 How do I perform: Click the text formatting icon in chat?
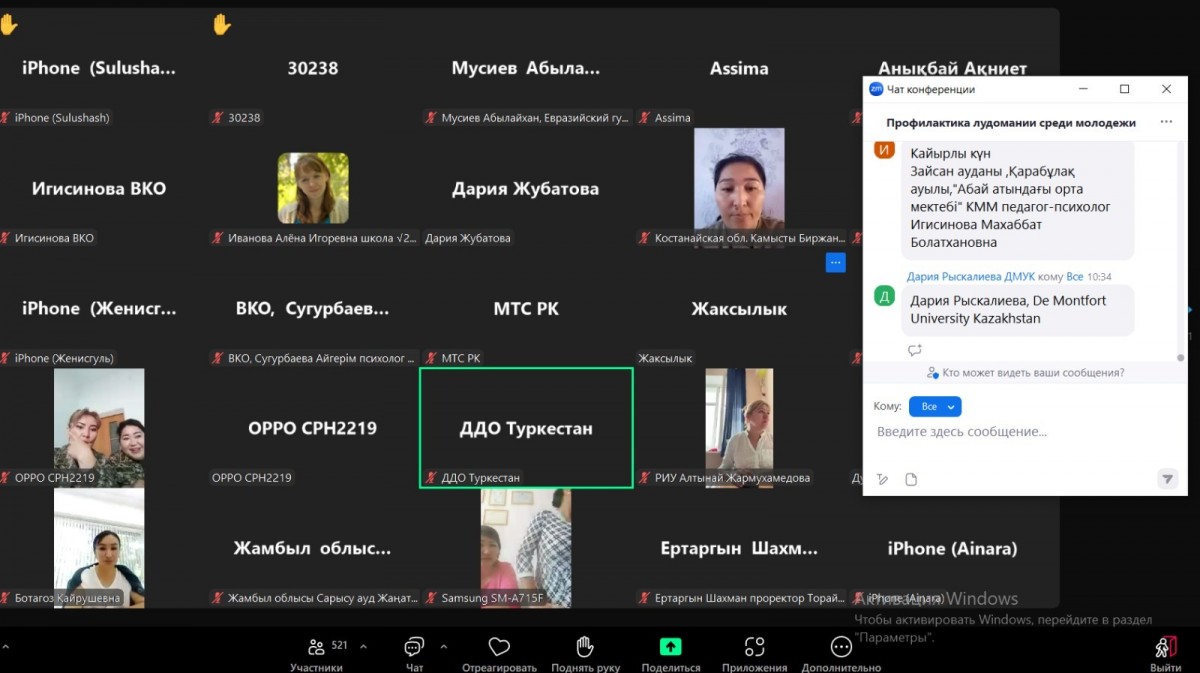pos(882,480)
